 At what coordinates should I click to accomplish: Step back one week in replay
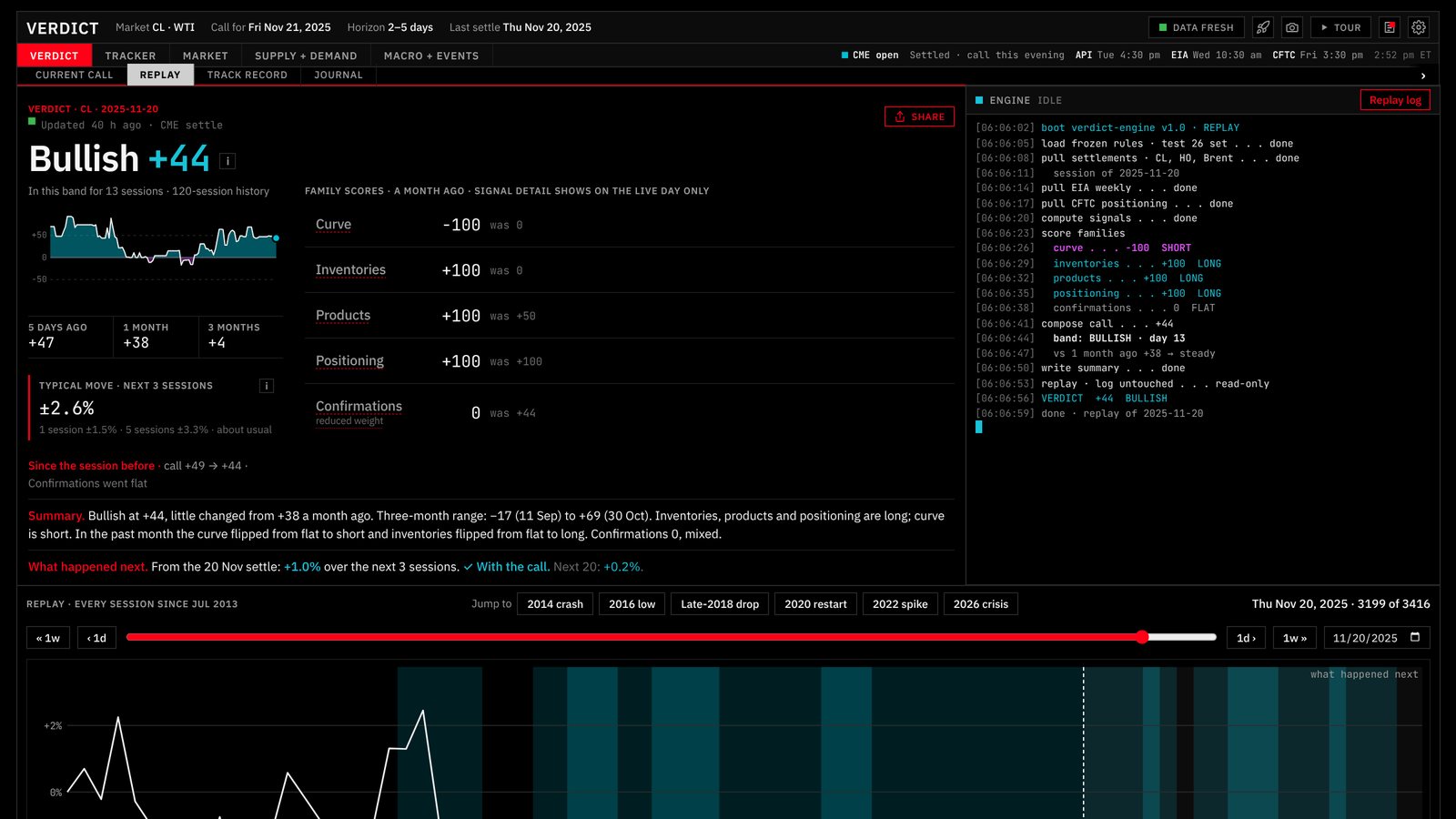pyautogui.click(x=48, y=638)
